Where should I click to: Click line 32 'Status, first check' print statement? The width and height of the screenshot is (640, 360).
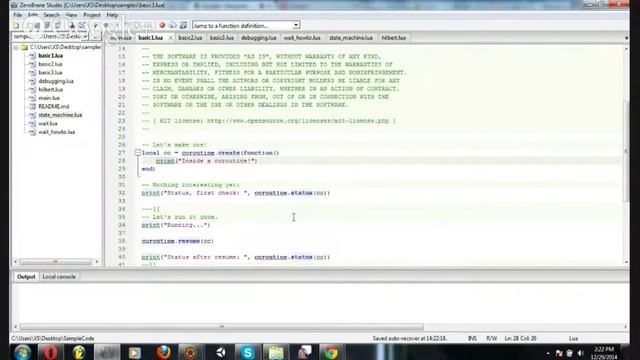[x=236, y=193]
